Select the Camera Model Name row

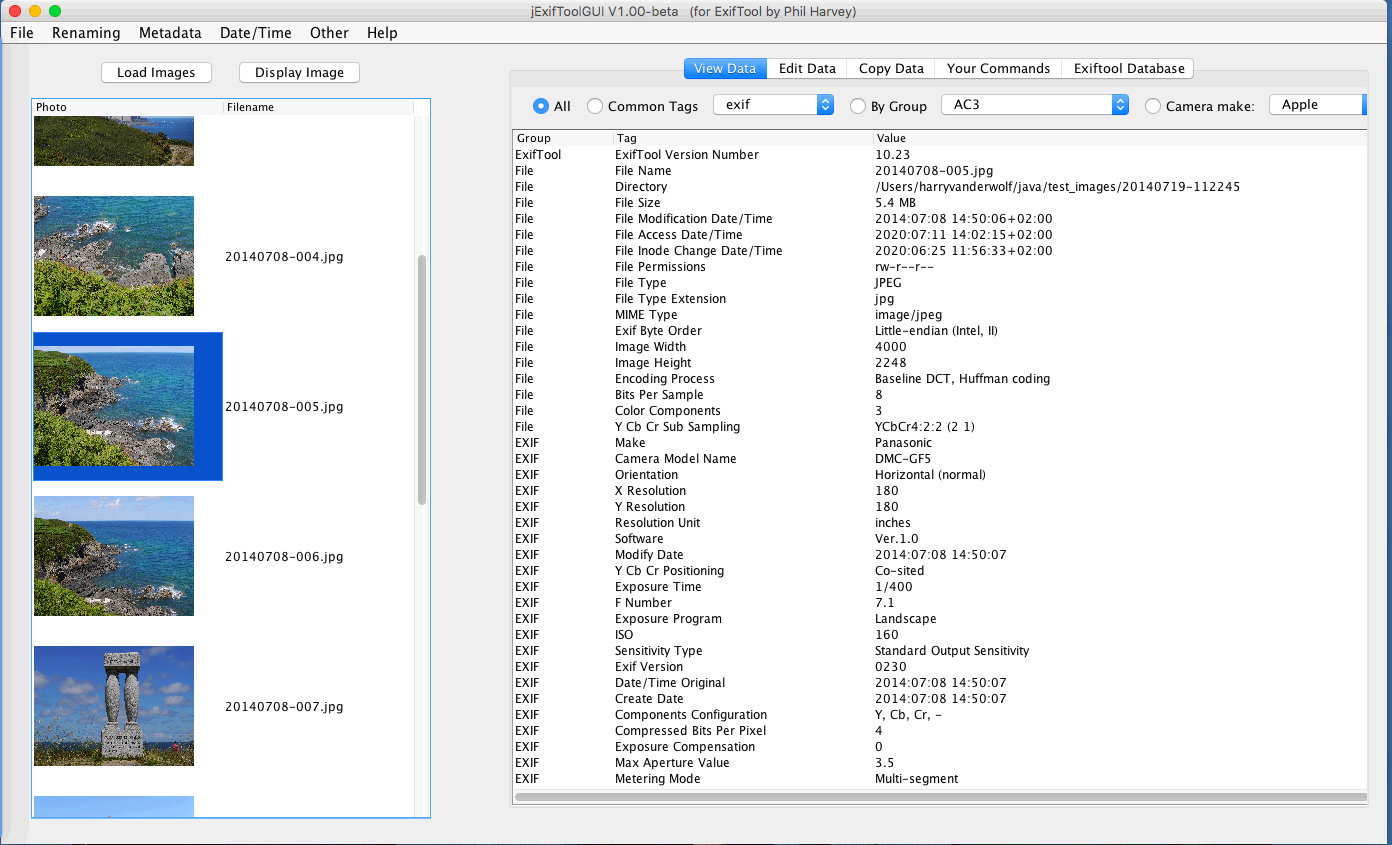point(939,459)
